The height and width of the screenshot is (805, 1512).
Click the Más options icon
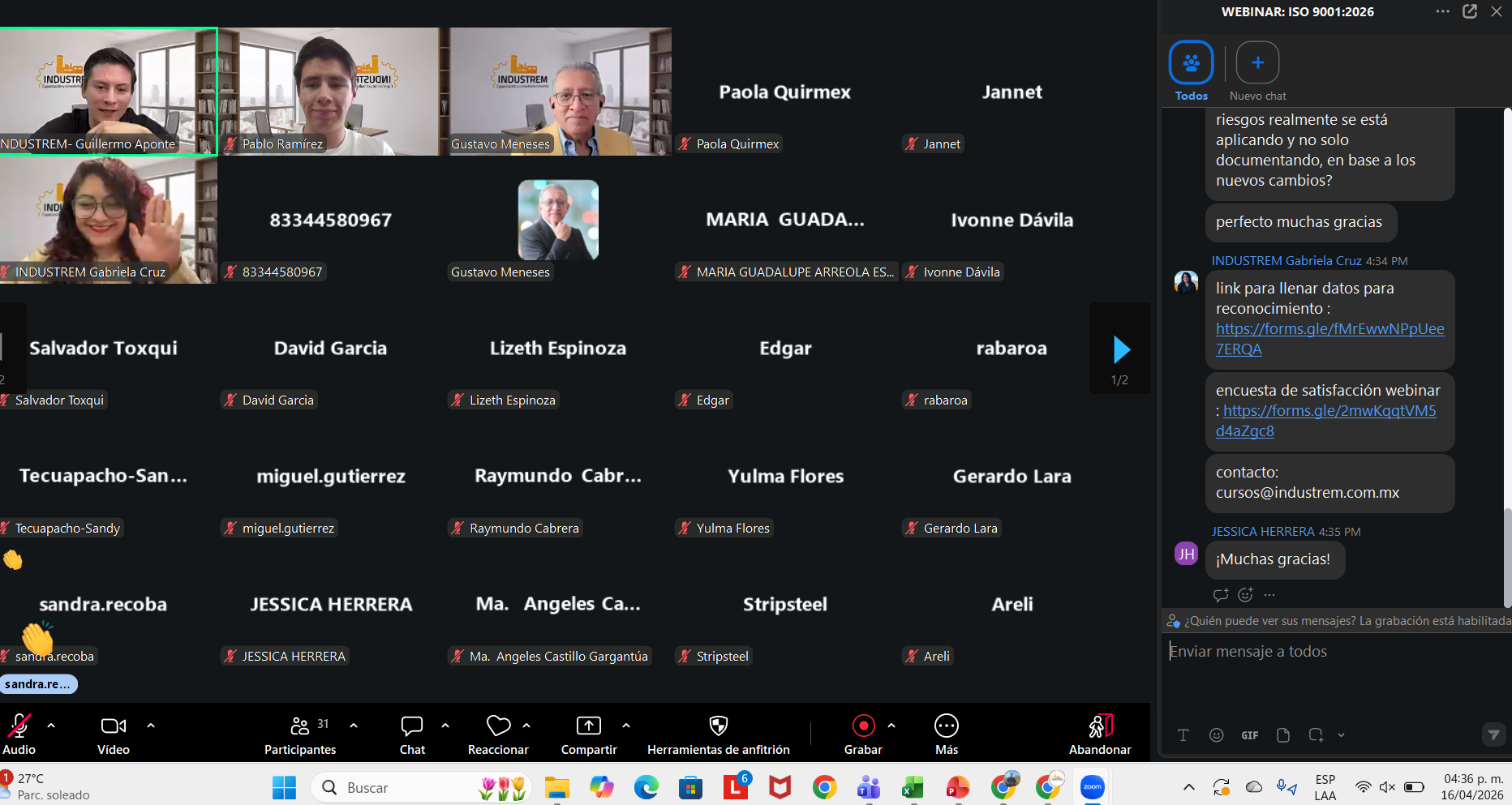tap(947, 726)
